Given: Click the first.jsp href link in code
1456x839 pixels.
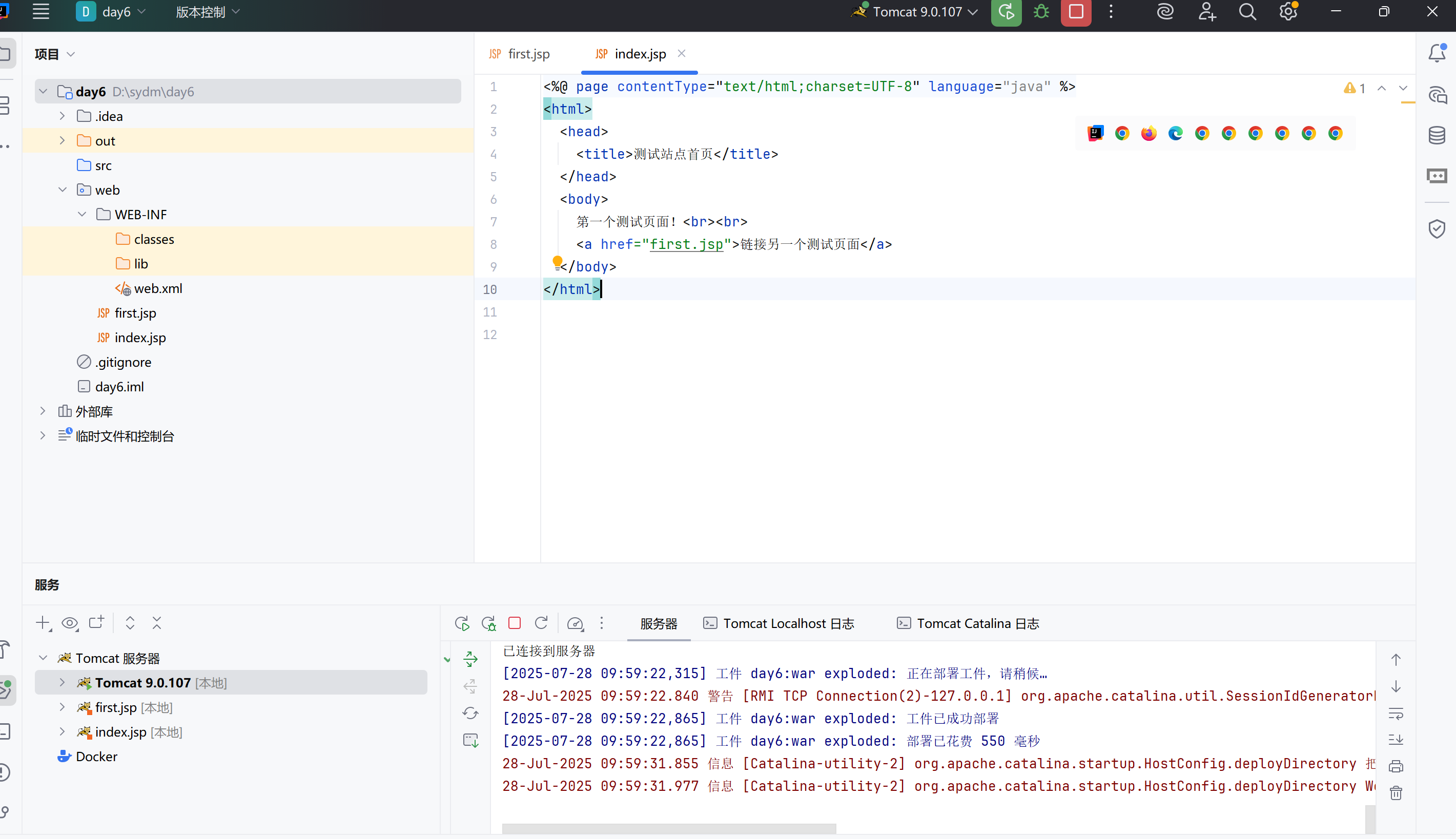Looking at the screenshot, I should [686, 244].
